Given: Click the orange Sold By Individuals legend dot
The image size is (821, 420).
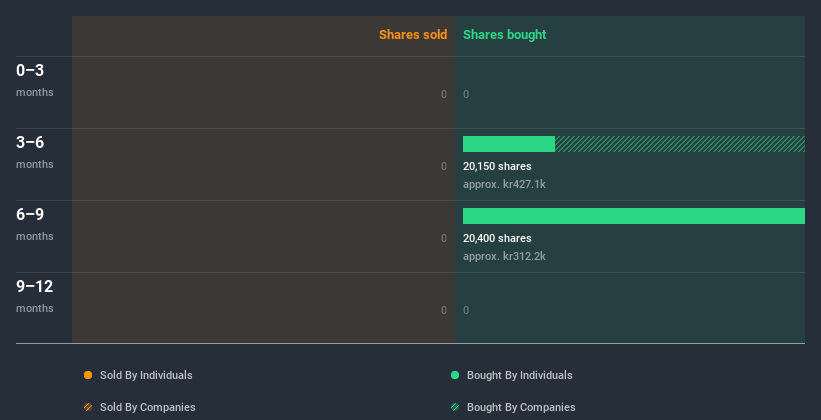Looking at the screenshot, I should pos(88,375).
